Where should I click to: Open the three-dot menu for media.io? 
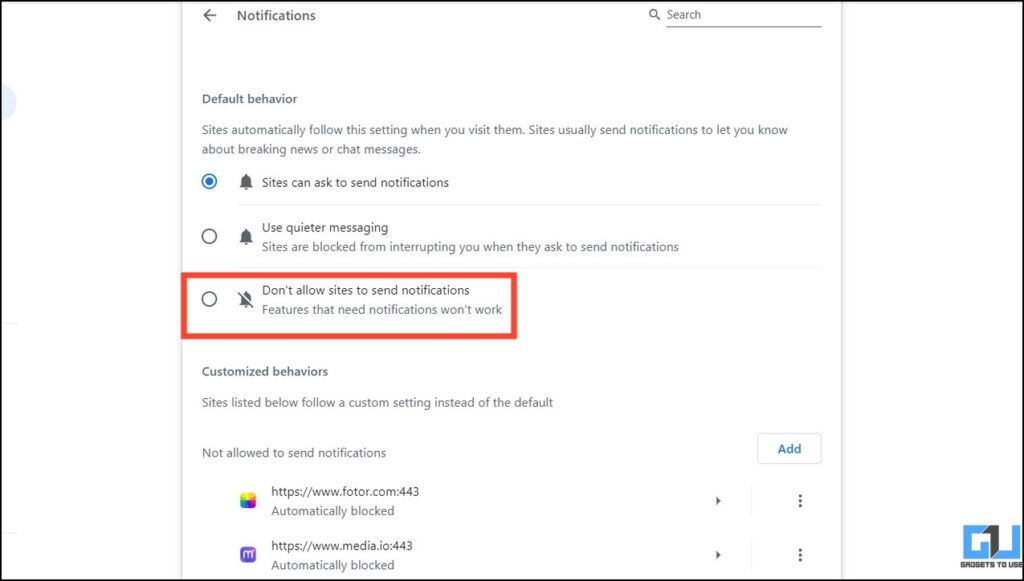point(800,554)
